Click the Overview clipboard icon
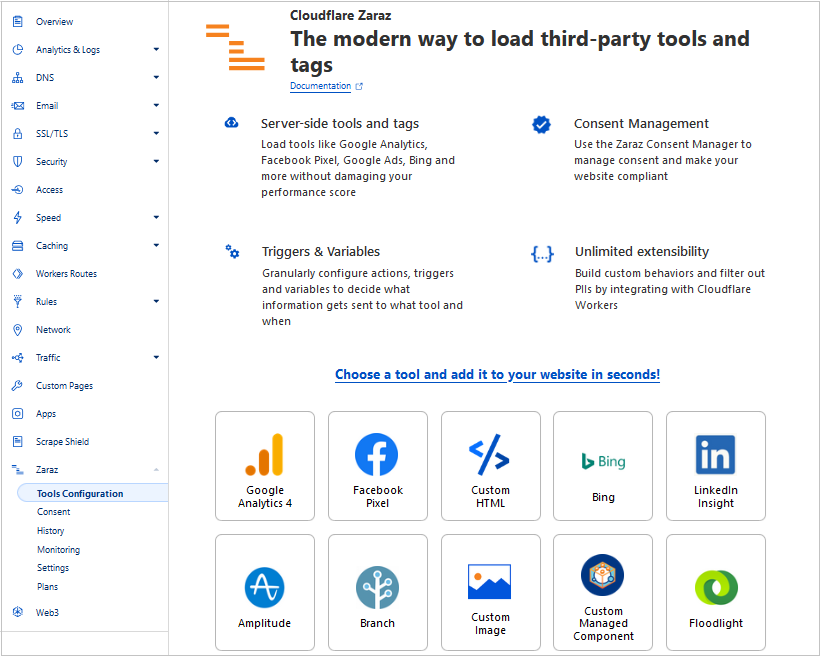The width and height of the screenshot is (820, 656). 18,21
